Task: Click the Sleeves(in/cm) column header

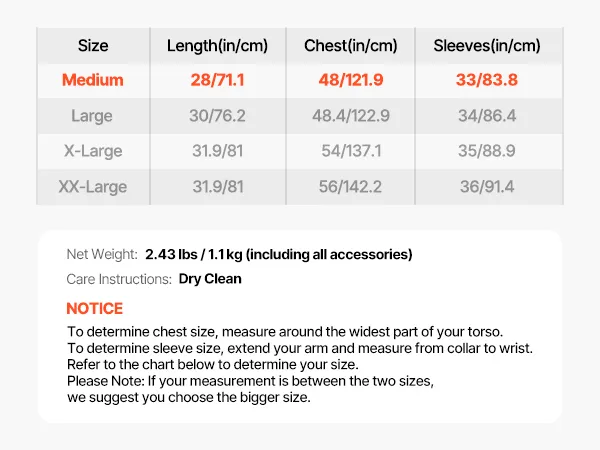Action: [x=487, y=45]
